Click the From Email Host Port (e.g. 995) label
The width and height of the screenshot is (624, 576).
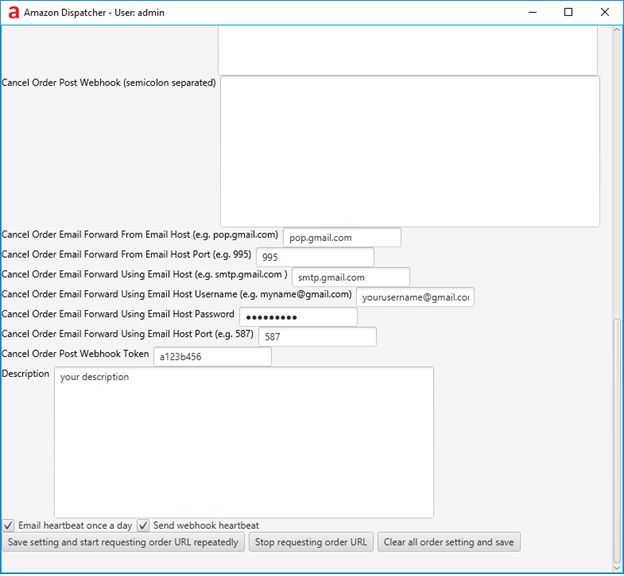(x=127, y=254)
